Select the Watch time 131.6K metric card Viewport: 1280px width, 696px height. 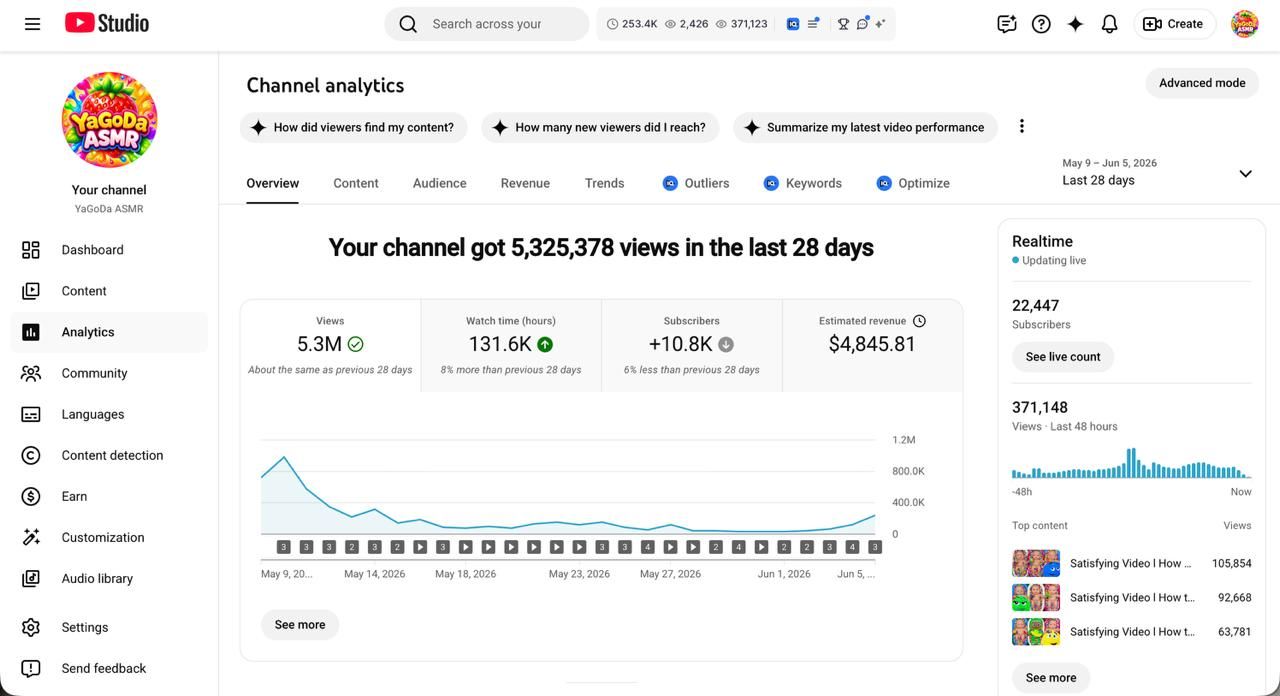point(511,345)
